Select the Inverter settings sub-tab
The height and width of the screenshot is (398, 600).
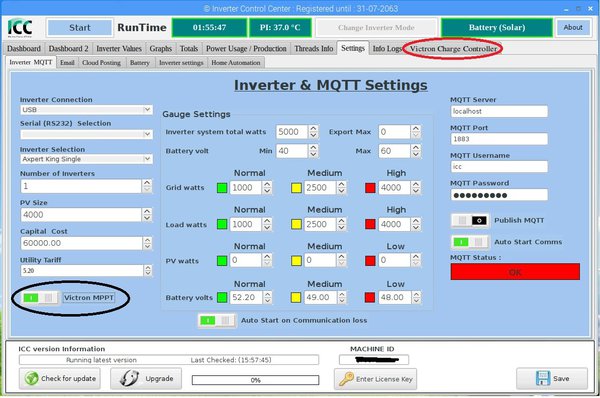tap(181, 63)
